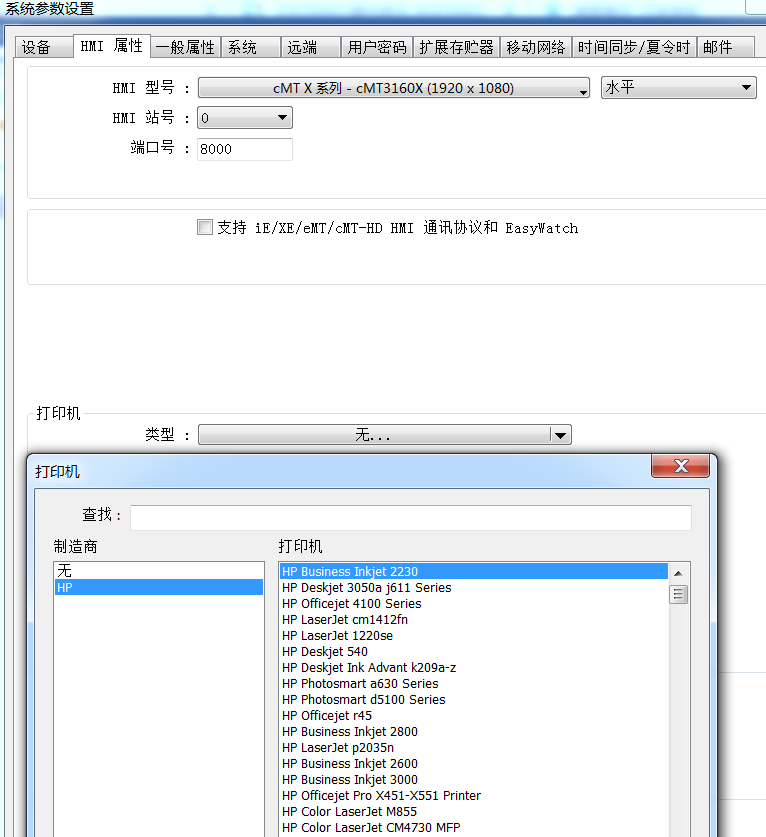
Task: Click the printer list scroll up arrow
Action: 678,573
